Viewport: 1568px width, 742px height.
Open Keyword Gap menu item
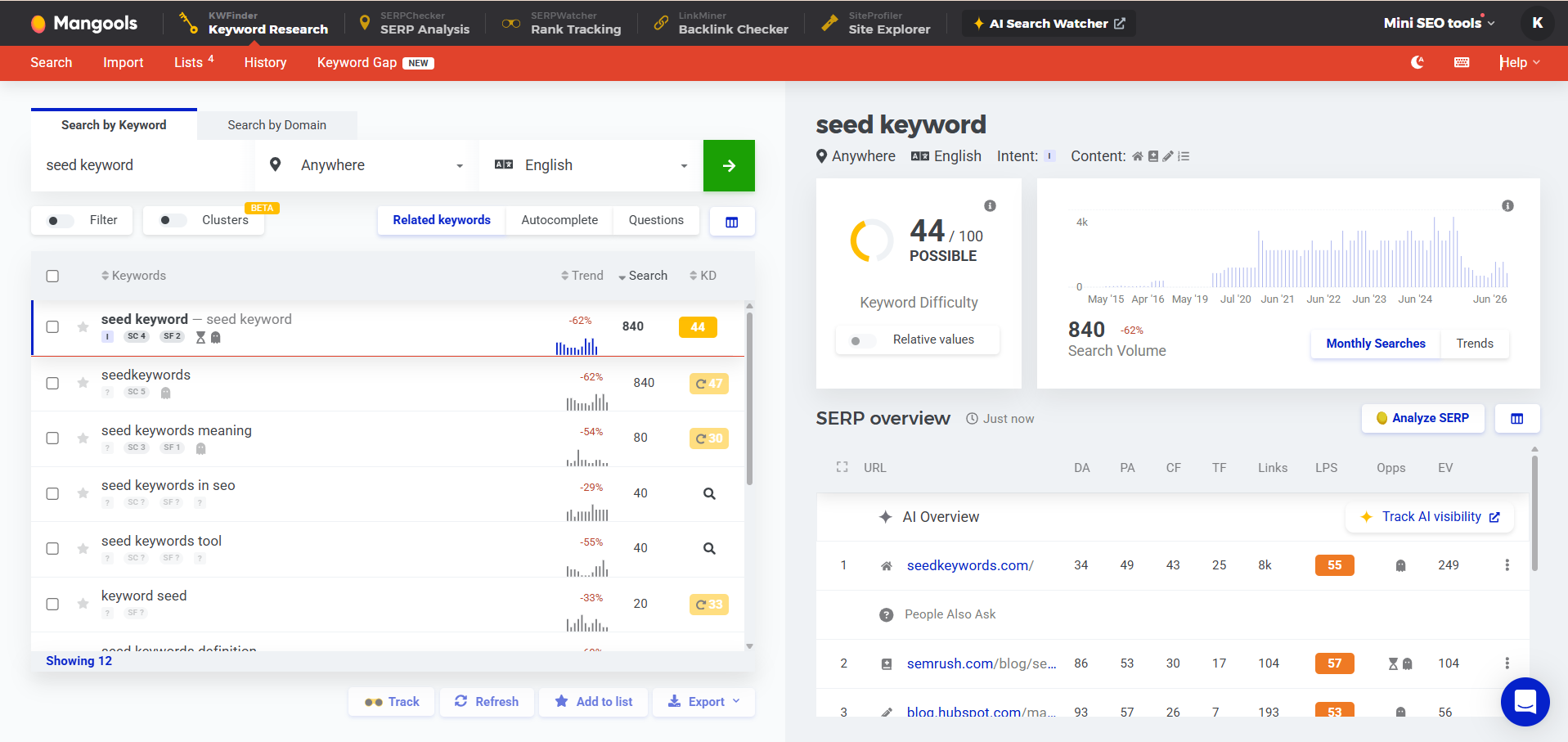pos(375,62)
